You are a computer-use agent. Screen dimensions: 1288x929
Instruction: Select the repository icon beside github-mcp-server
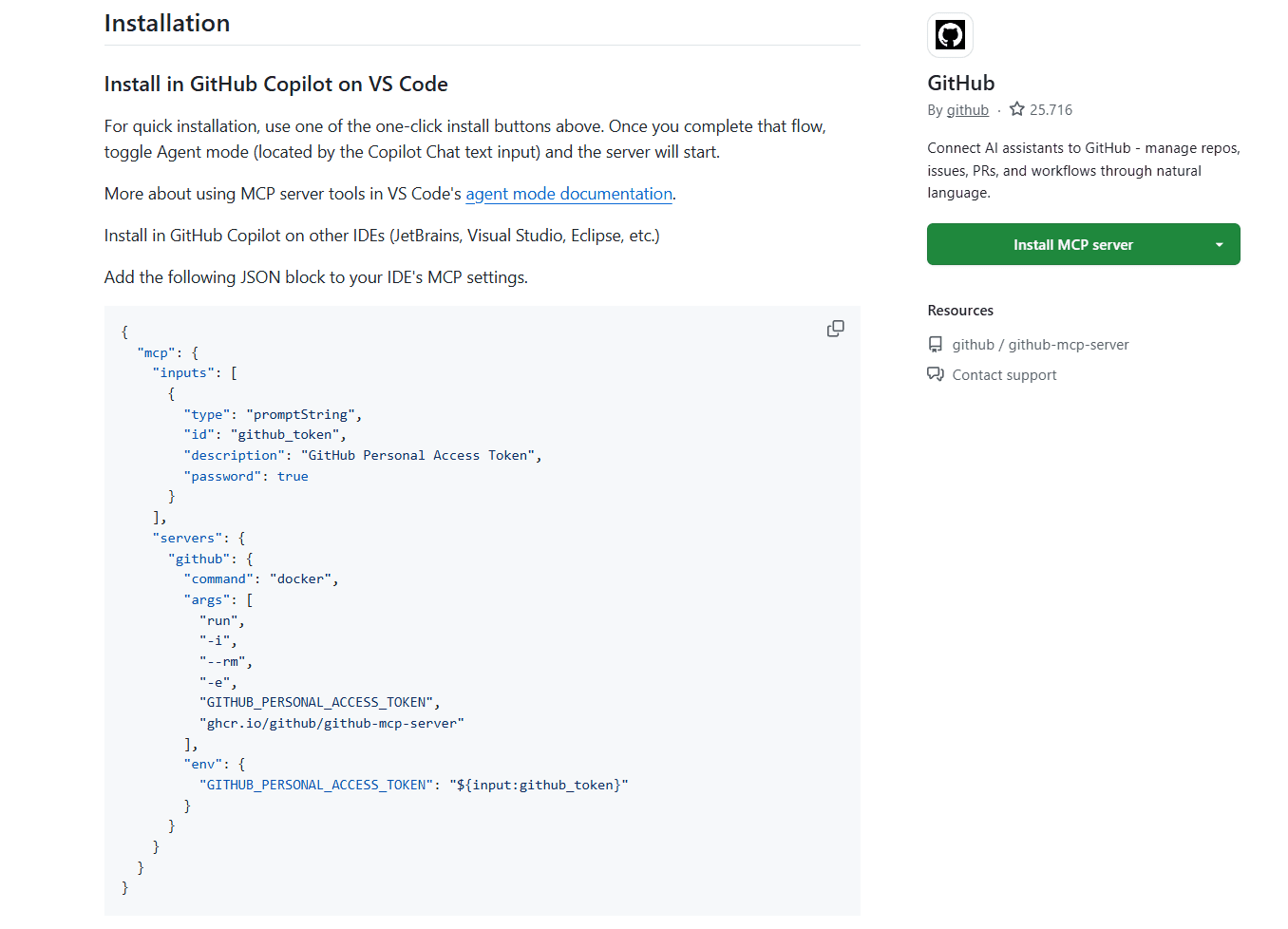click(x=936, y=344)
